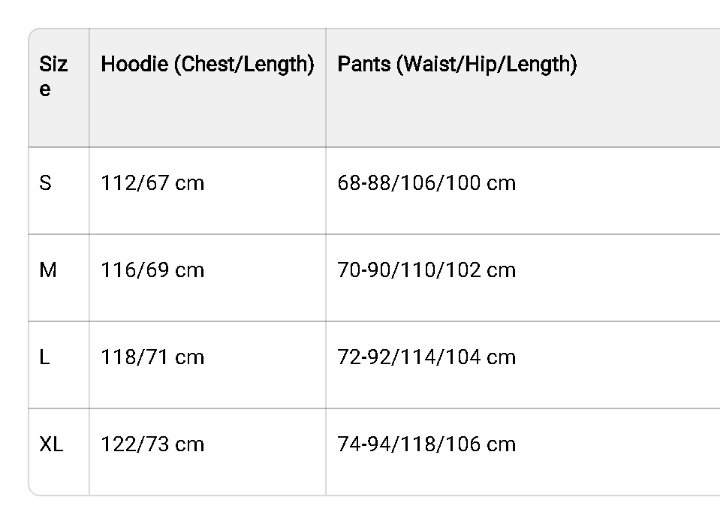Click the (Waist/Hip/Length) text in the header

point(486,65)
